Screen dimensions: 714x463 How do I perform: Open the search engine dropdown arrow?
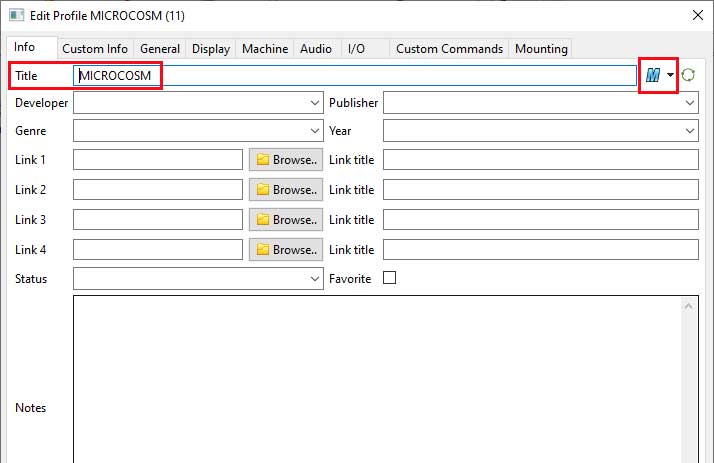(x=670, y=75)
